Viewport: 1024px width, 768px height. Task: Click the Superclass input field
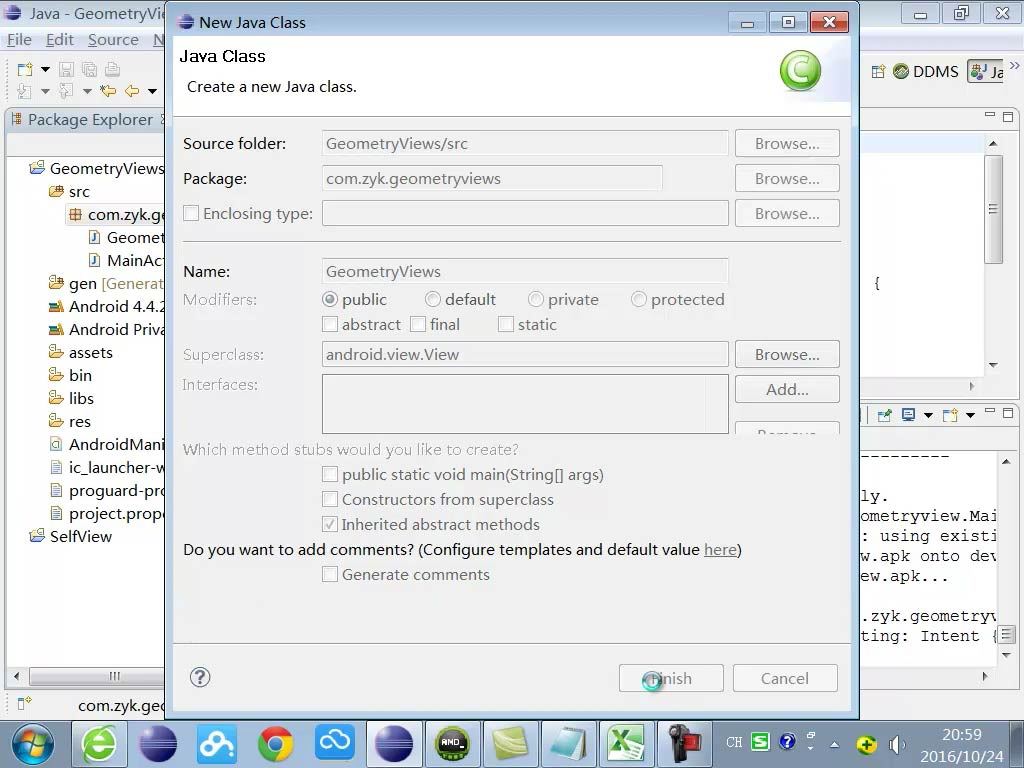(x=525, y=355)
